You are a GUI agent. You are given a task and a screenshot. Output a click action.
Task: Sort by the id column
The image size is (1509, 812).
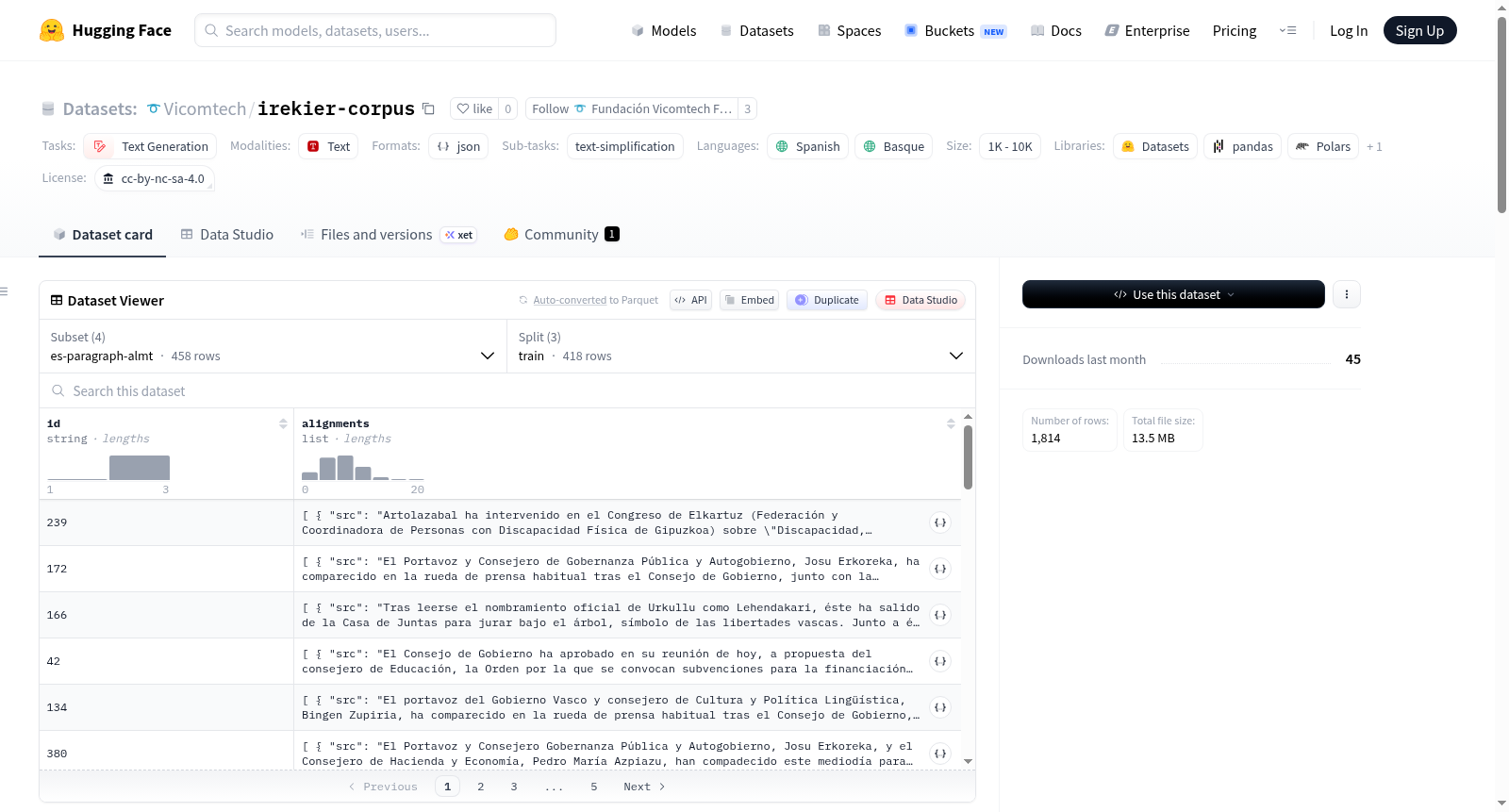(x=283, y=423)
